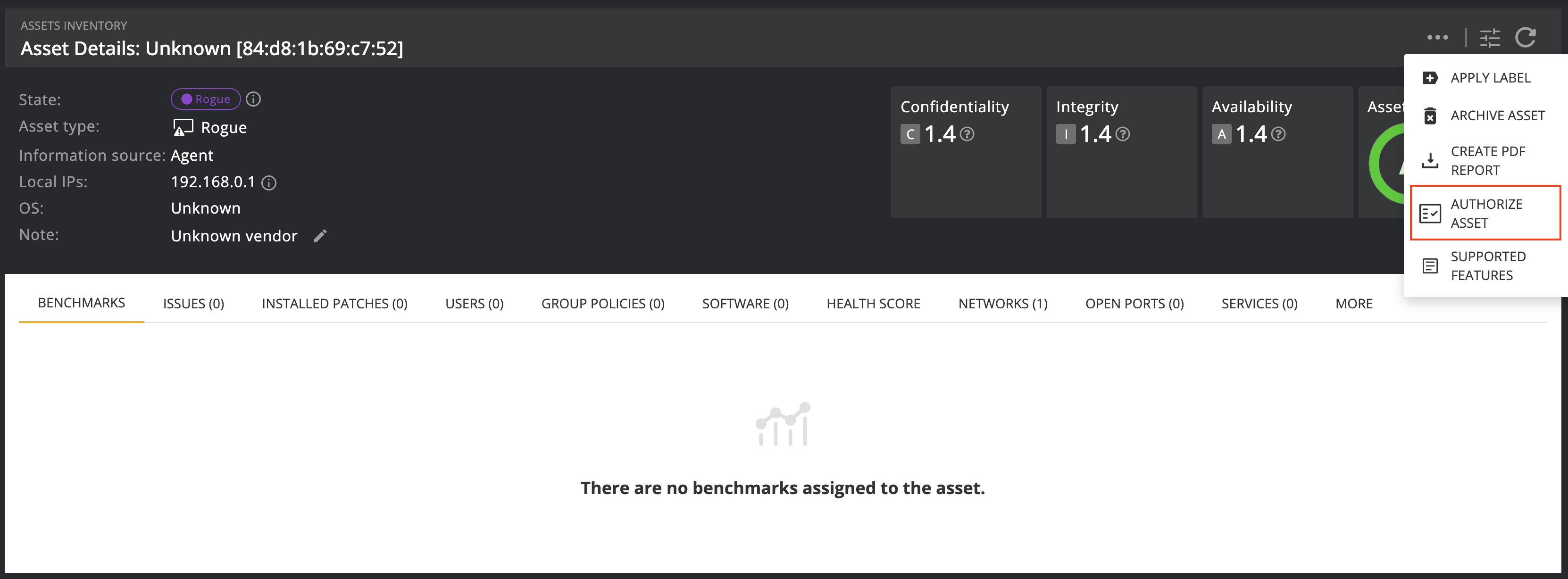Expand the MORE tabs dropdown
1568x579 pixels.
click(1354, 304)
